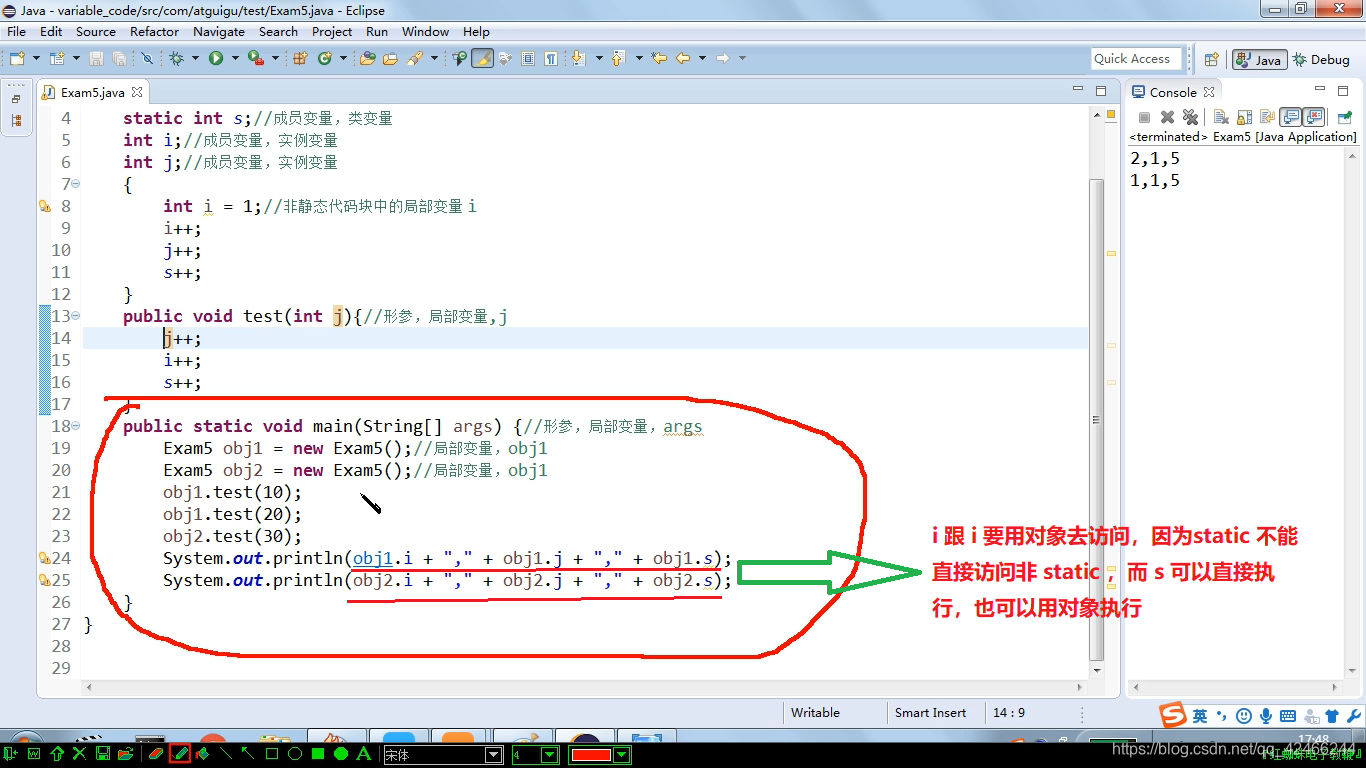Click the Previous Annotation icon

[x=617, y=59]
